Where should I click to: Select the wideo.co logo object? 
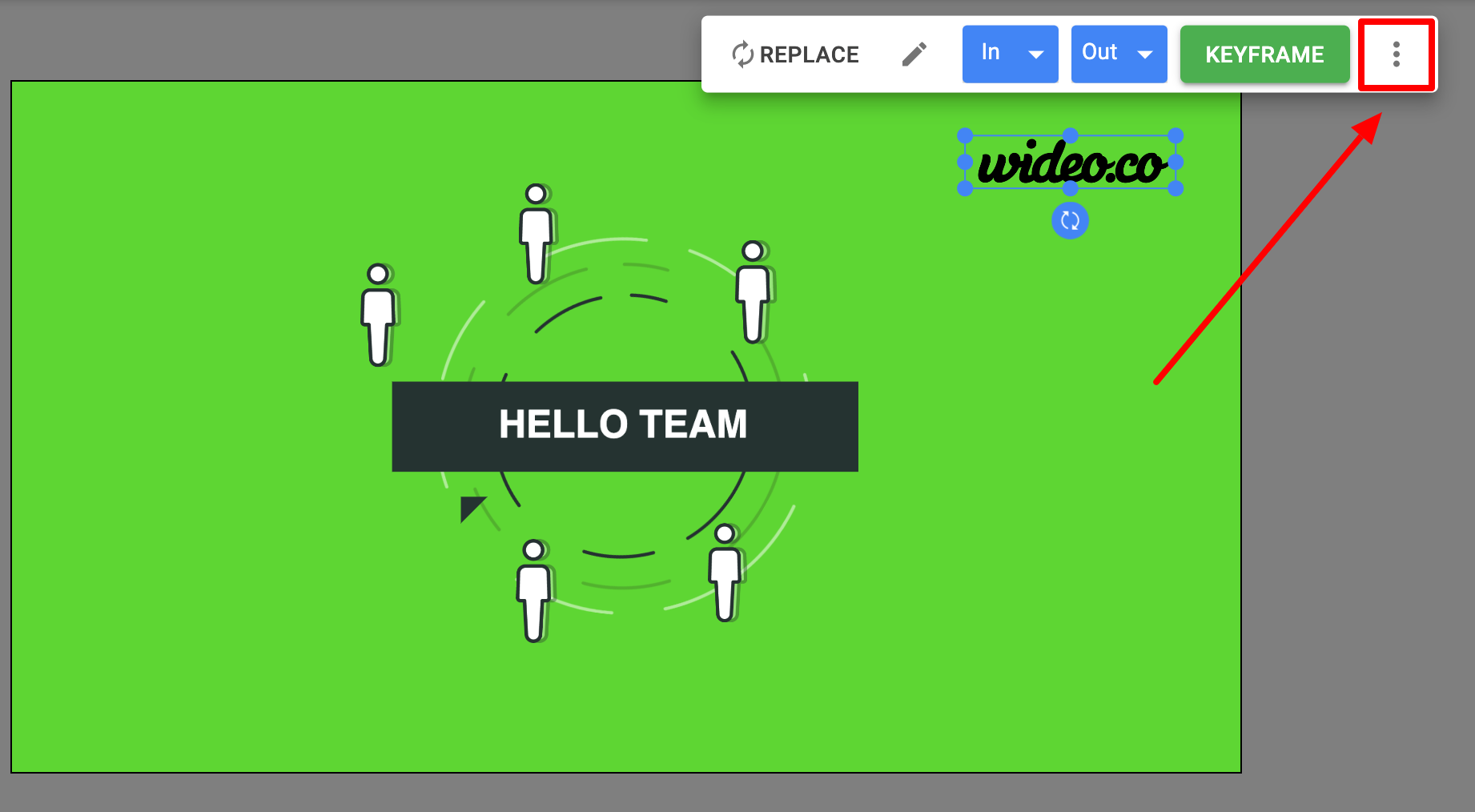1071,163
